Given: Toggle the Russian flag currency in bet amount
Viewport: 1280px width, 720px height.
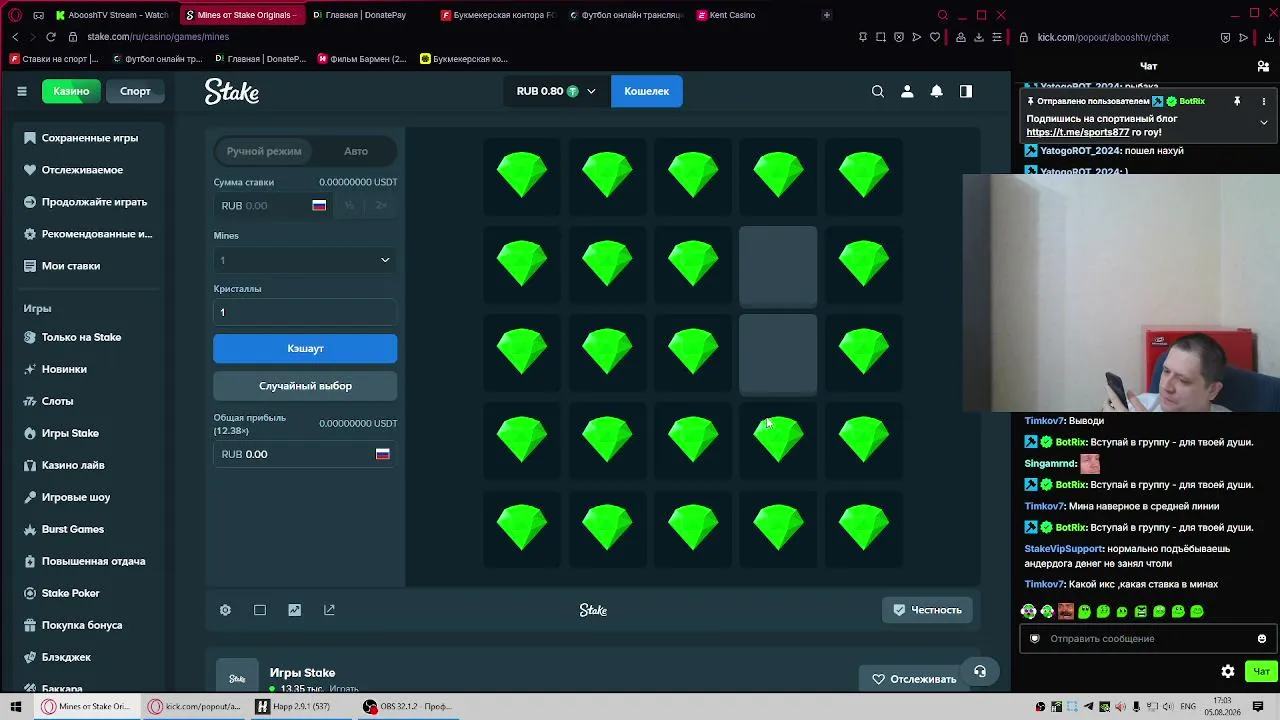Looking at the screenshot, I should pyautogui.click(x=319, y=205).
